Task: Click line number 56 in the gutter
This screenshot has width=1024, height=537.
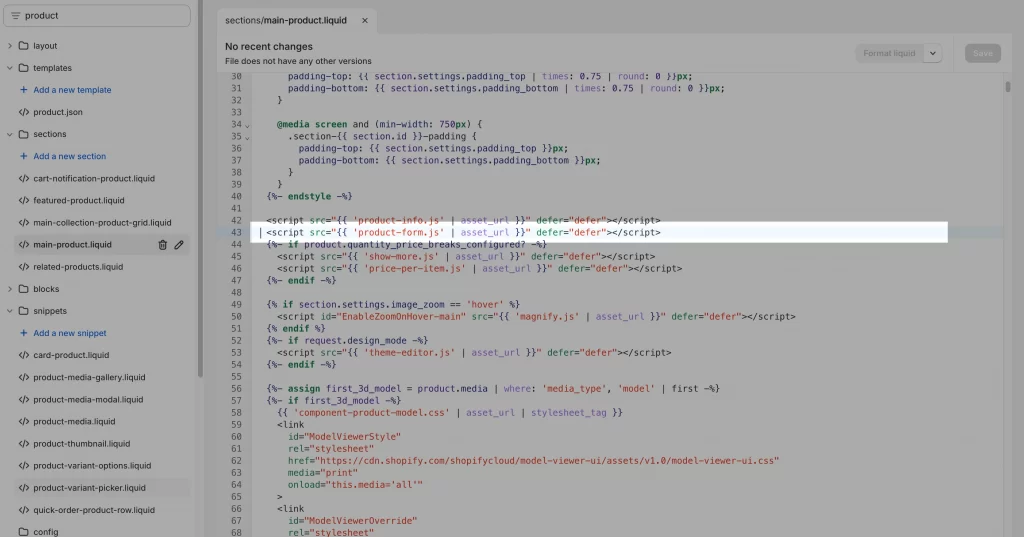Action: [x=236, y=389]
